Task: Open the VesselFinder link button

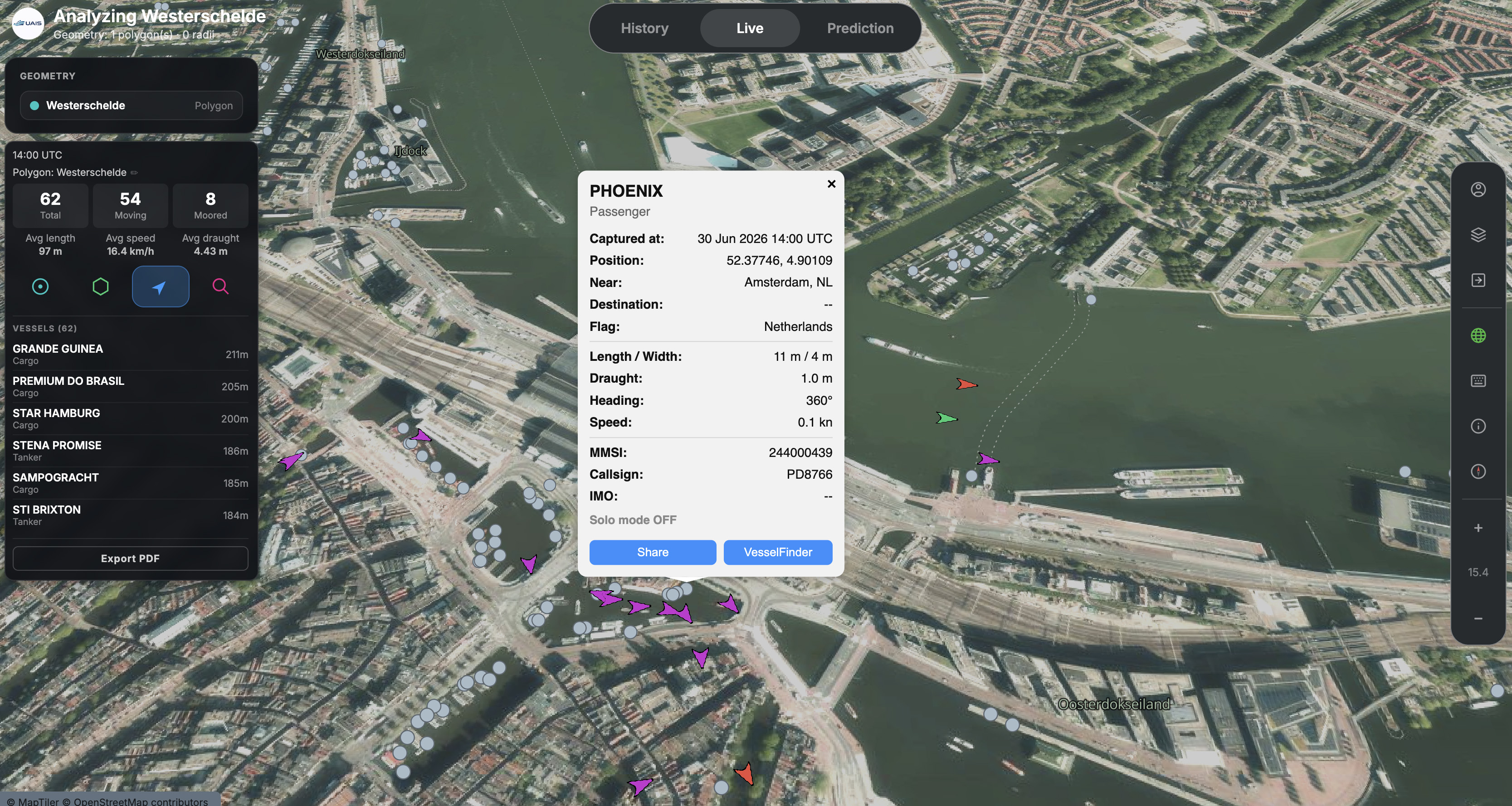Action: pyautogui.click(x=778, y=552)
